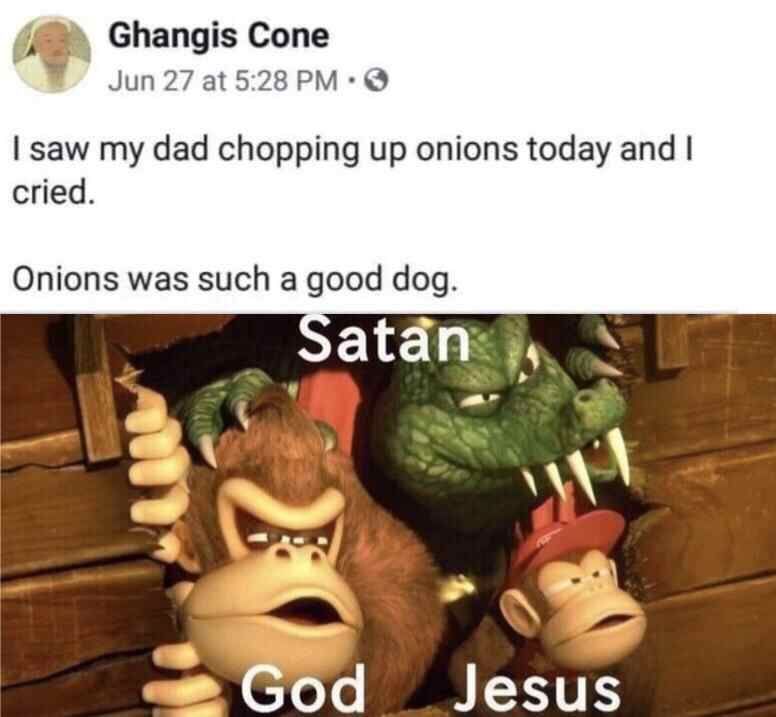This screenshot has width=776, height=717.
Task: Open Ghangis Cone's profile picture
Action: [51, 54]
